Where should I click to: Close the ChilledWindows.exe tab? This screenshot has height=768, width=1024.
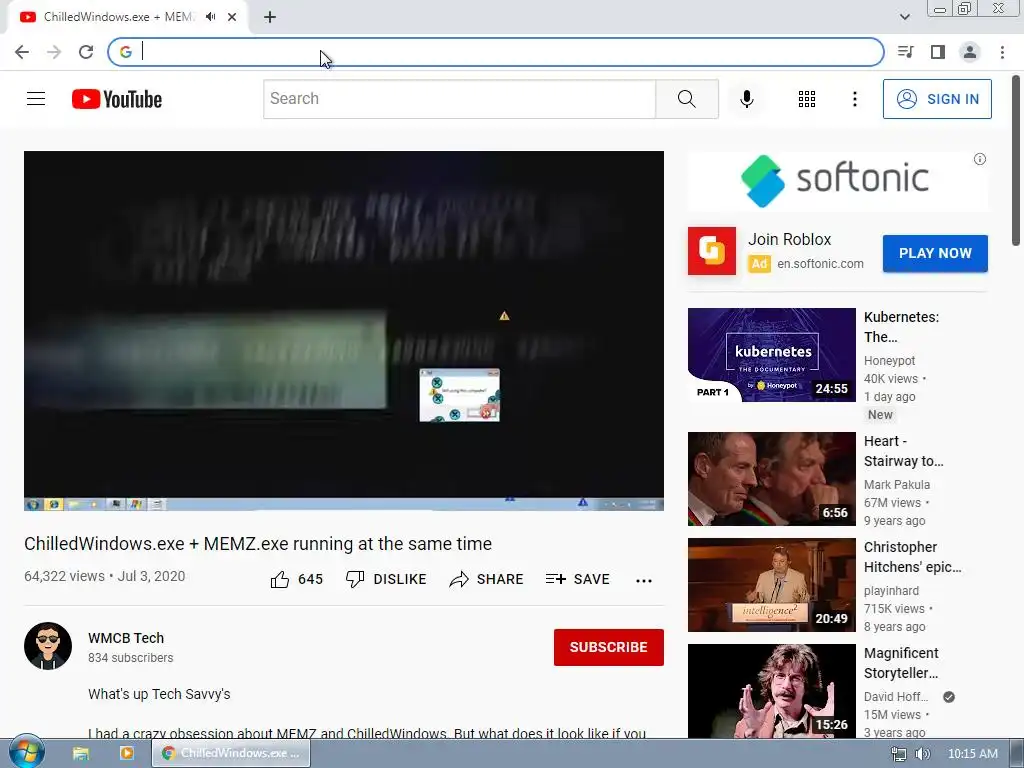(x=232, y=17)
